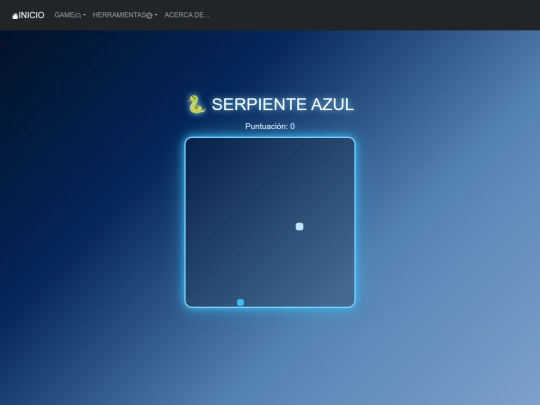Image resolution: width=540 pixels, height=405 pixels.
Task: Open the INICIO home link
Action: [28, 15]
